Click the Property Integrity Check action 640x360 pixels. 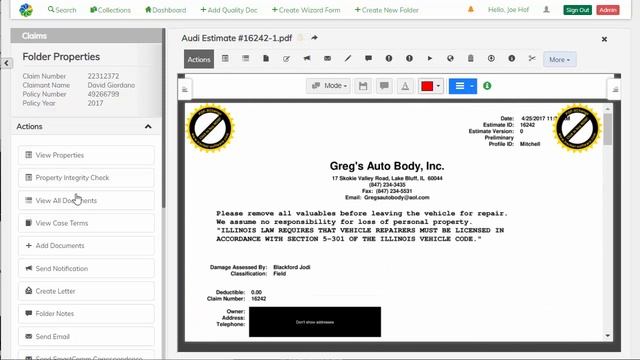(86, 178)
